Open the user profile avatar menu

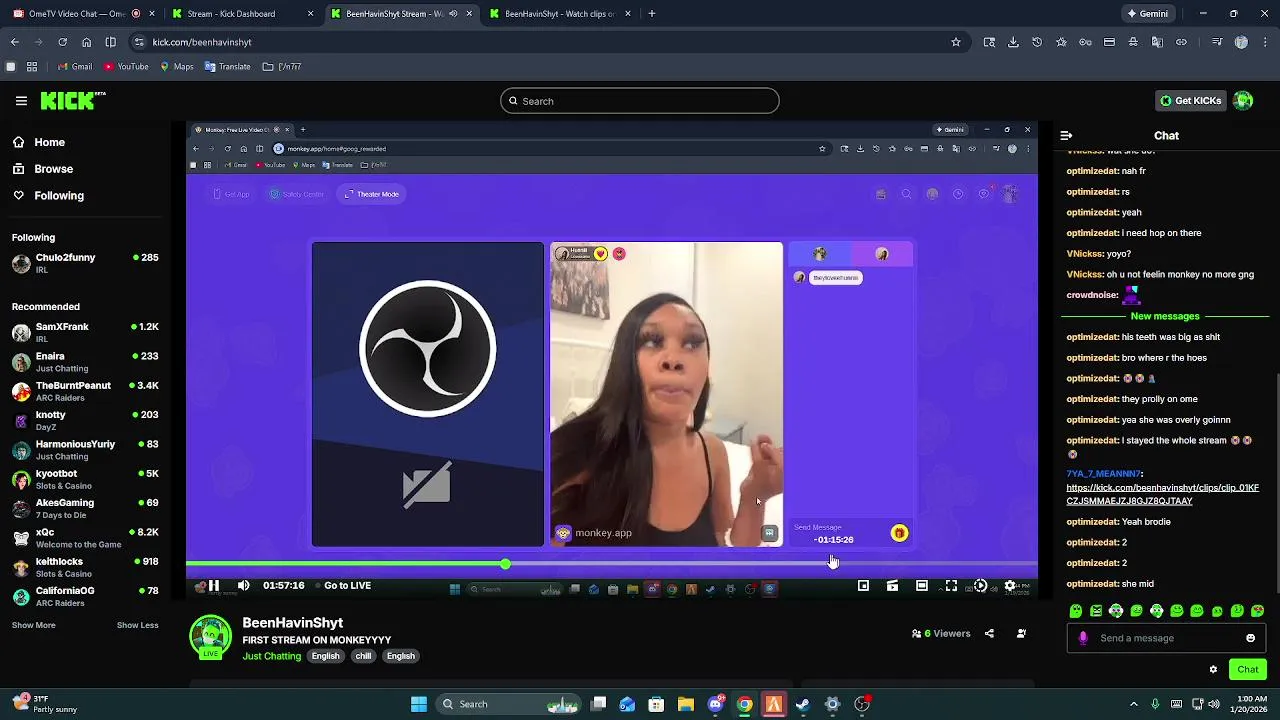(x=1243, y=101)
